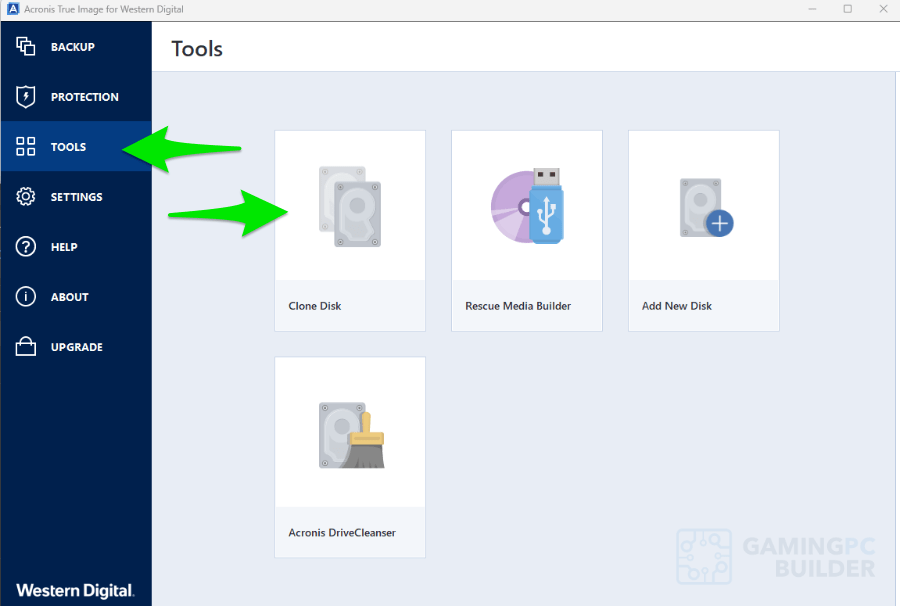Maximize the Acronis window
The width and height of the screenshot is (900, 606).
[x=848, y=9]
